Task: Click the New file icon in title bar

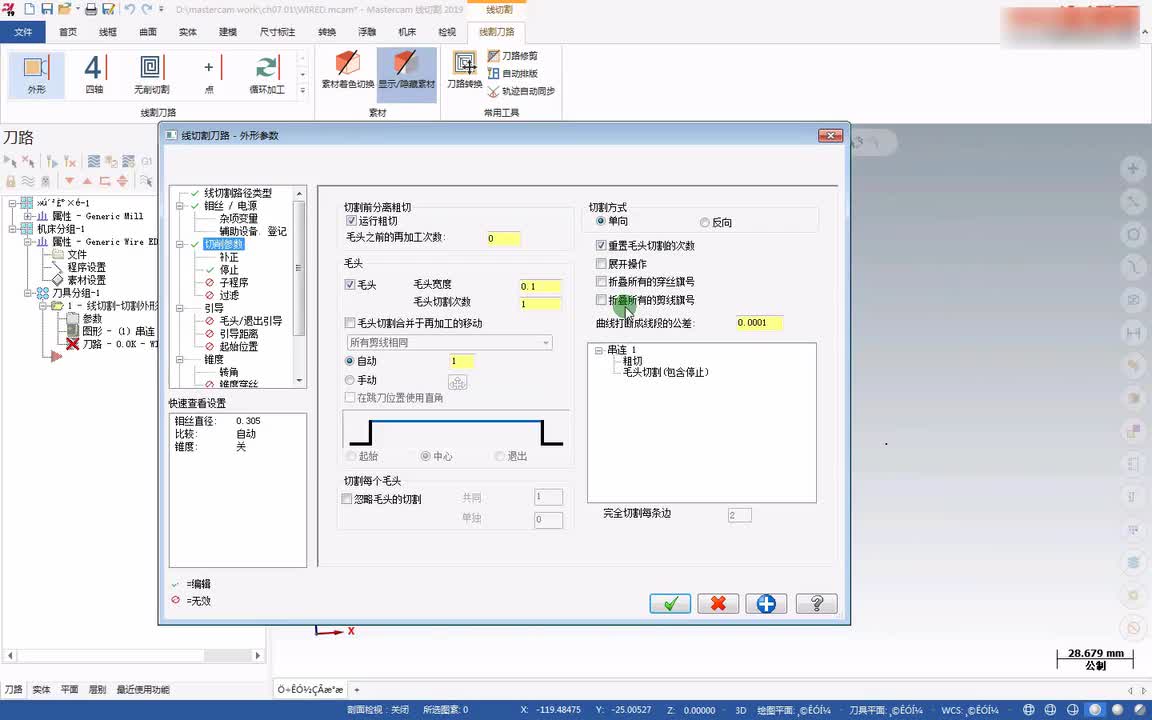Action: tap(30, 10)
